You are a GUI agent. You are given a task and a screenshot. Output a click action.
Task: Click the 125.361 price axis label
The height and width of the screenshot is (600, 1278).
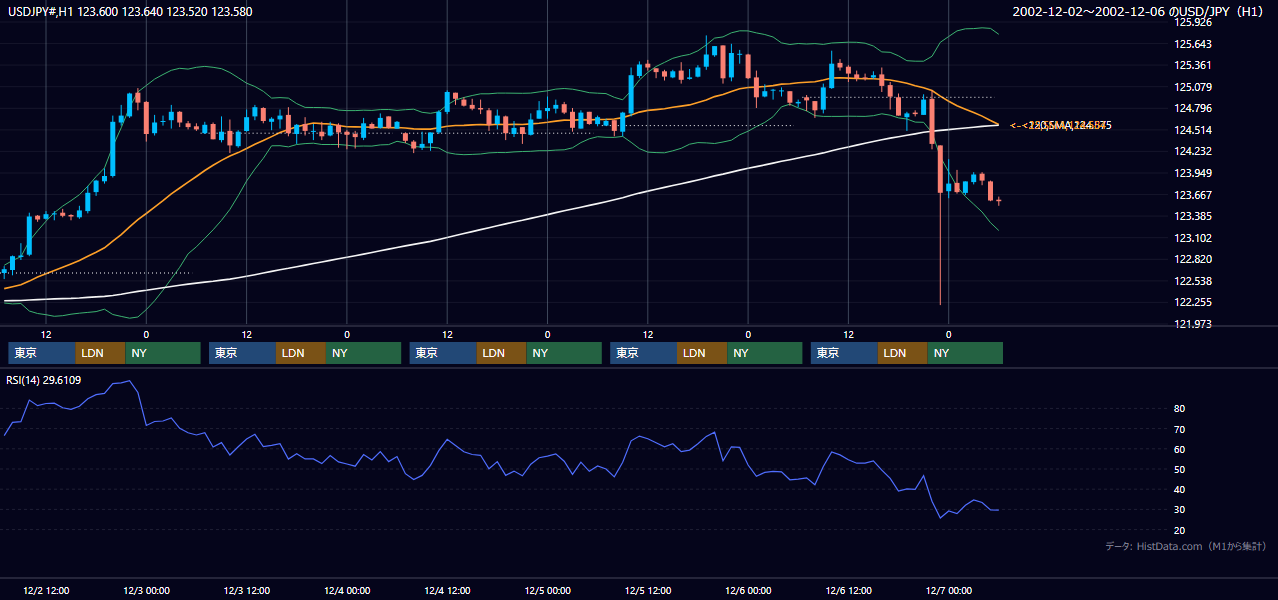point(1193,66)
